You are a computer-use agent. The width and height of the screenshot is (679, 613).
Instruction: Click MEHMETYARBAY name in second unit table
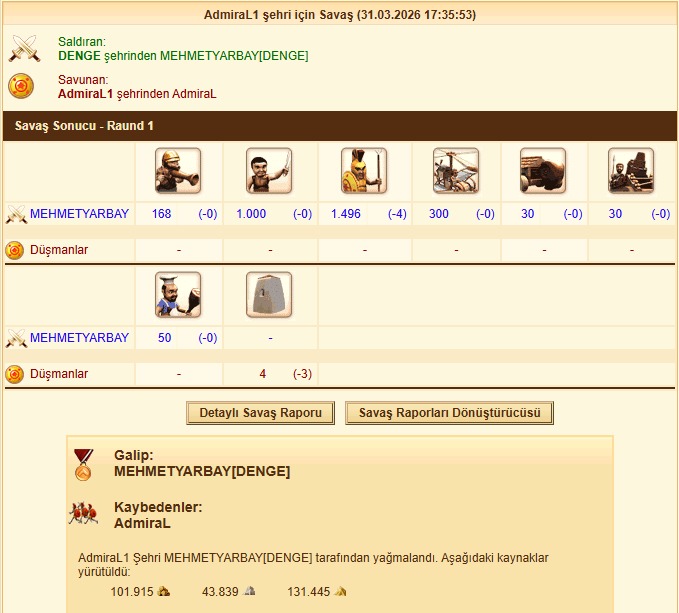click(79, 338)
